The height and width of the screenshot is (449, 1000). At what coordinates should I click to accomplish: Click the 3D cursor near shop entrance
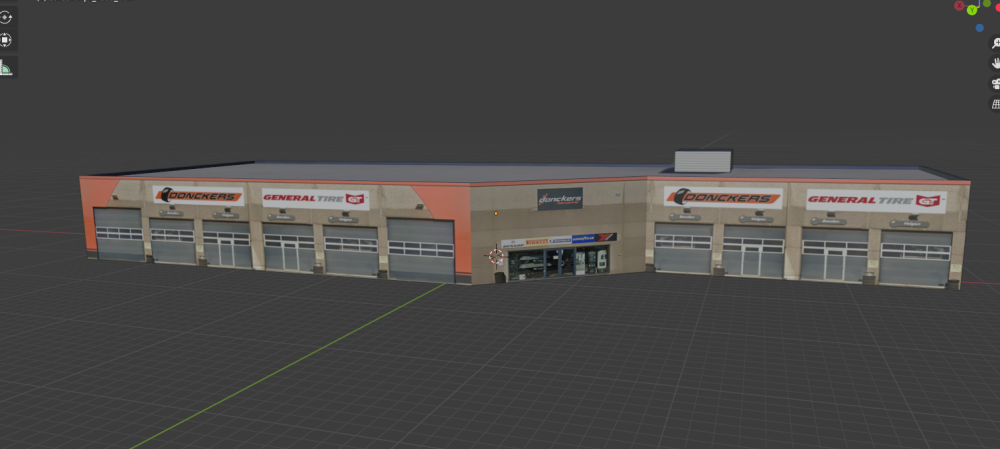coord(495,256)
